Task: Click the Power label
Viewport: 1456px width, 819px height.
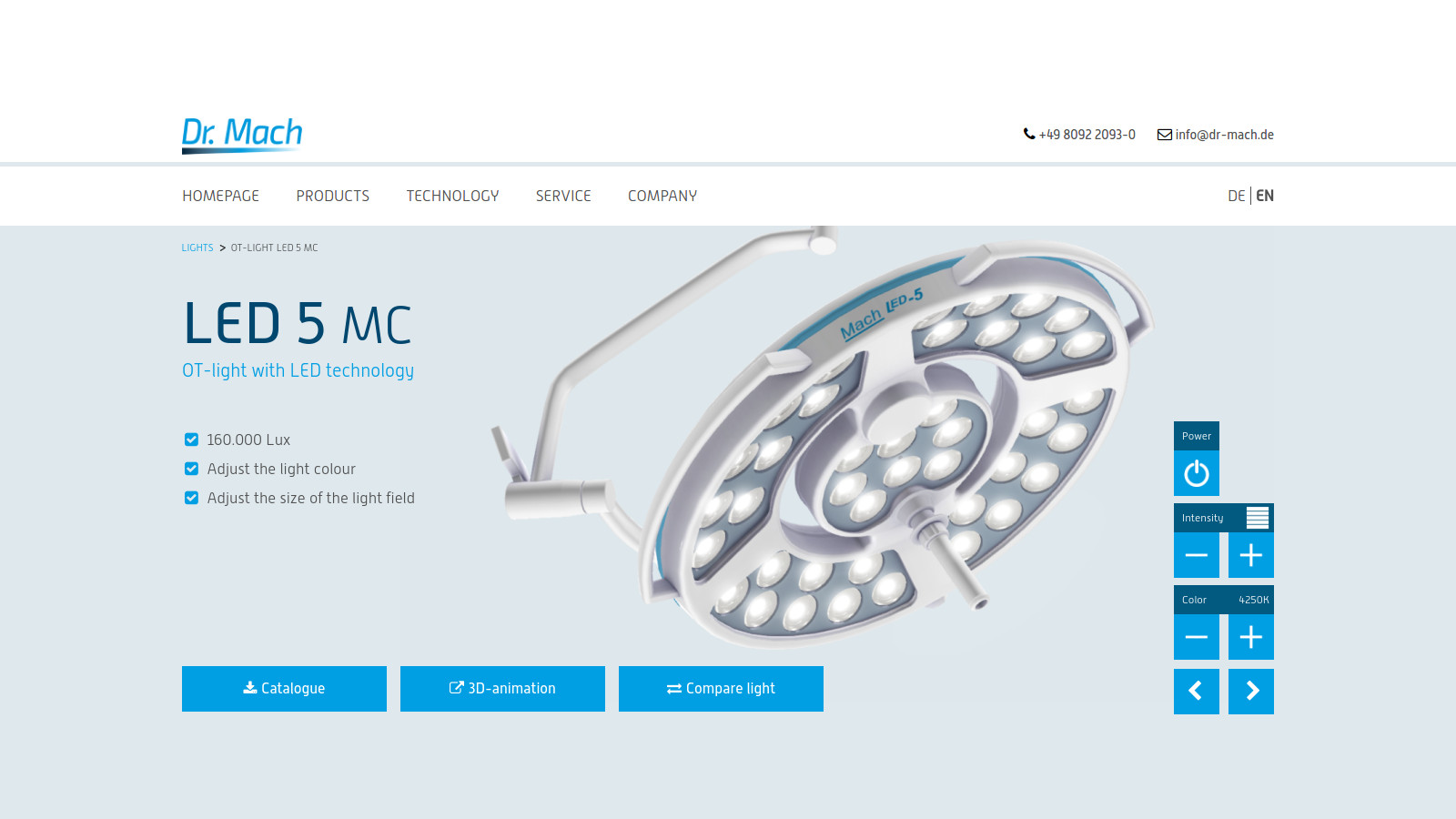Action: point(1197,436)
